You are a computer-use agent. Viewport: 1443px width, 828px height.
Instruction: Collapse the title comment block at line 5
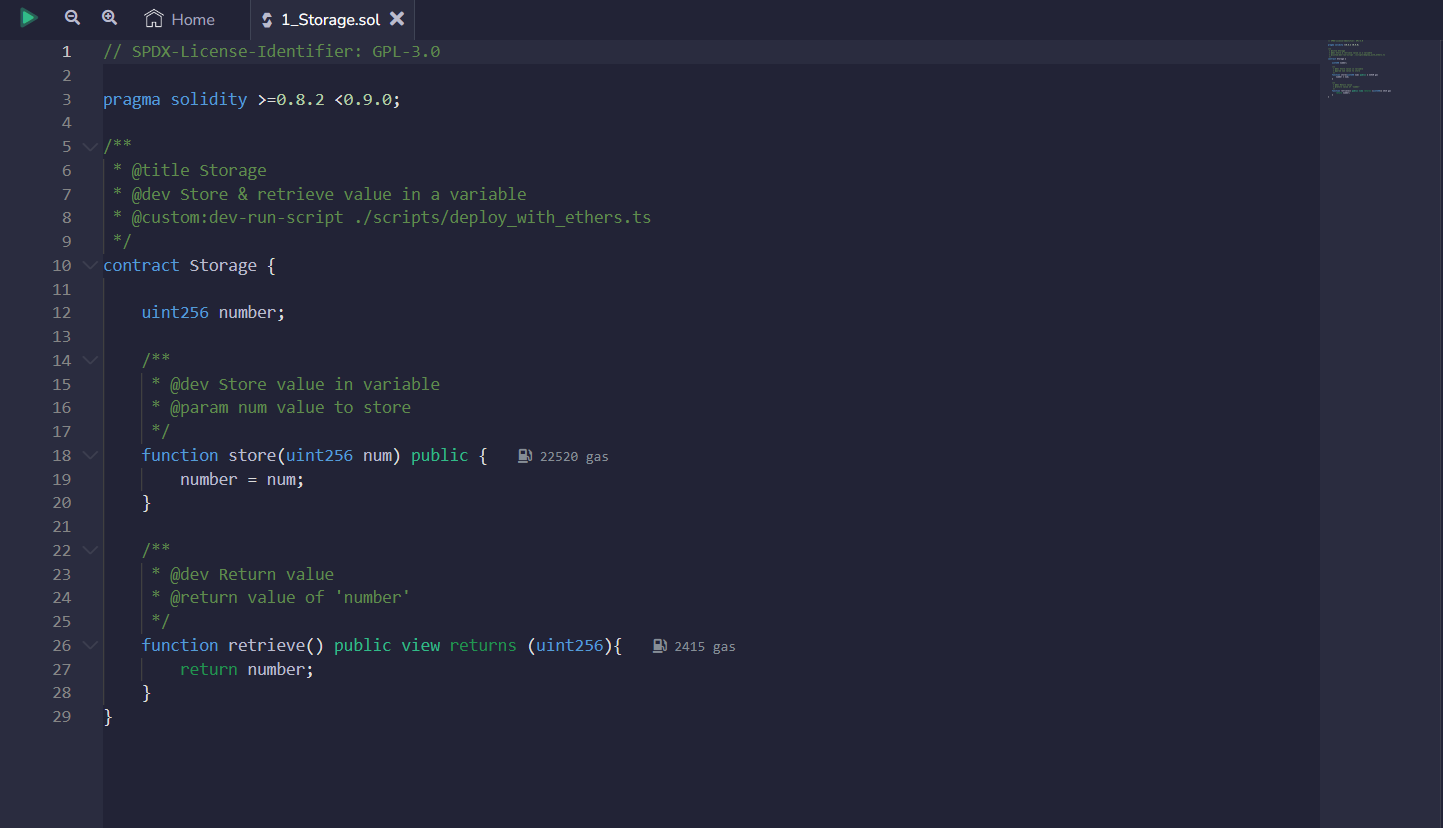point(90,147)
